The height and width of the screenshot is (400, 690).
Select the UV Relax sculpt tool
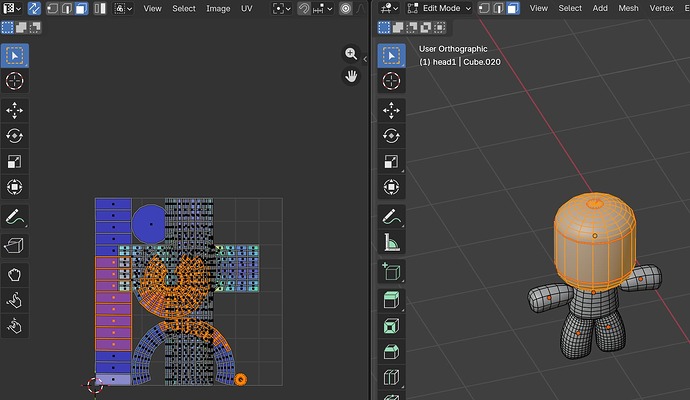tap(15, 301)
